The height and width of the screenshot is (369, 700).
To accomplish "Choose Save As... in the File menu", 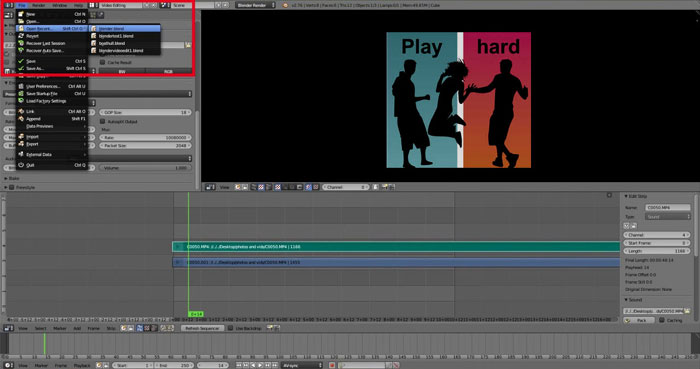I will pos(52,68).
